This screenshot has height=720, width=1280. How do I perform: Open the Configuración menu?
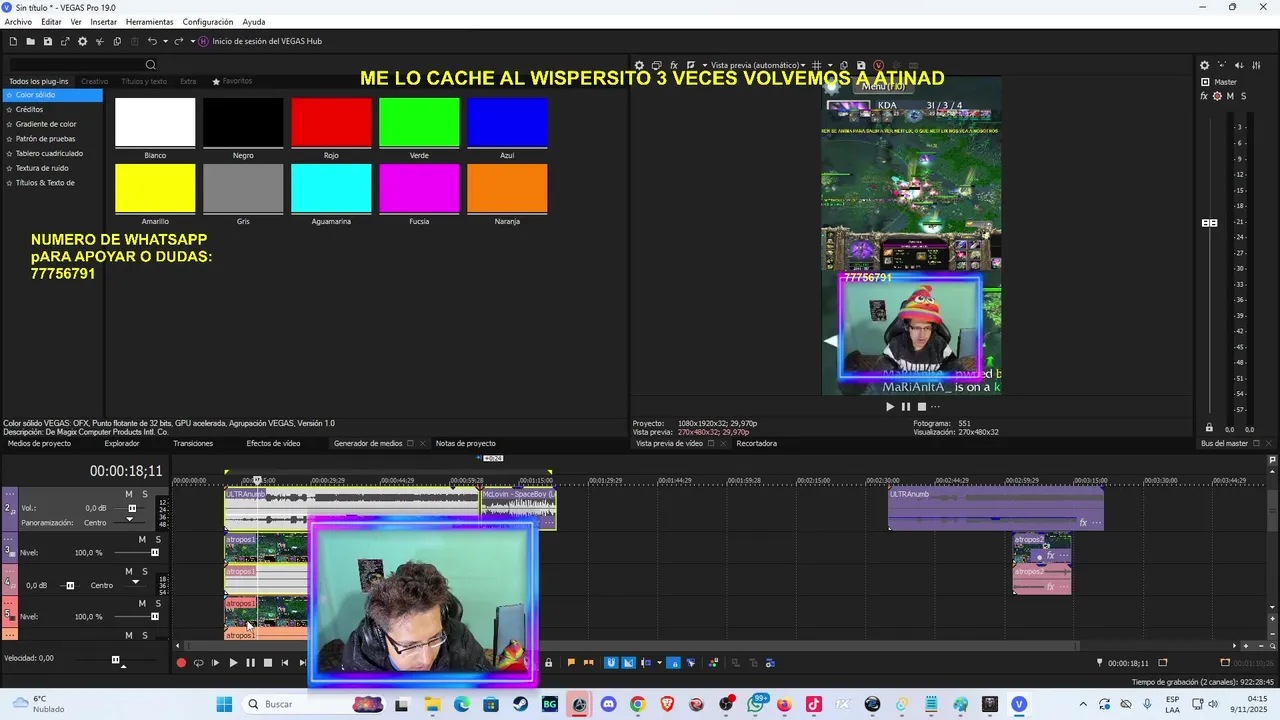click(208, 22)
